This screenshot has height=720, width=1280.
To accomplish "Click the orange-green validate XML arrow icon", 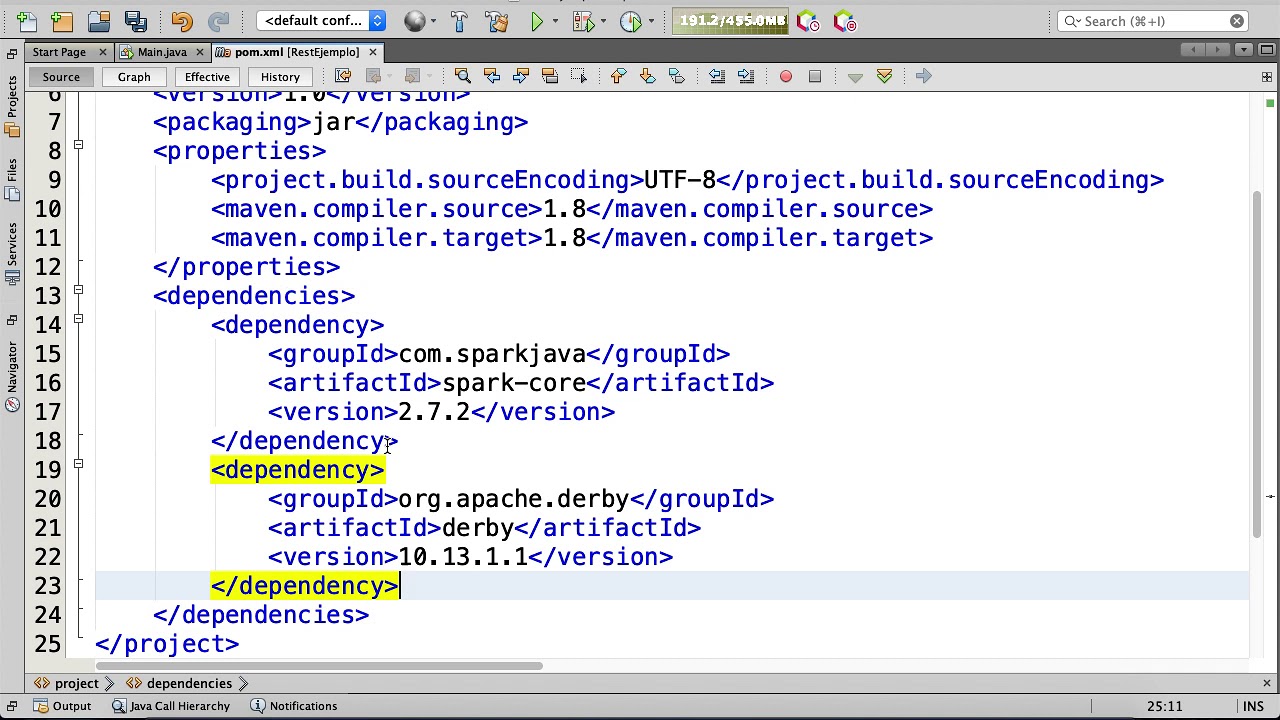I will click(x=884, y=76).
